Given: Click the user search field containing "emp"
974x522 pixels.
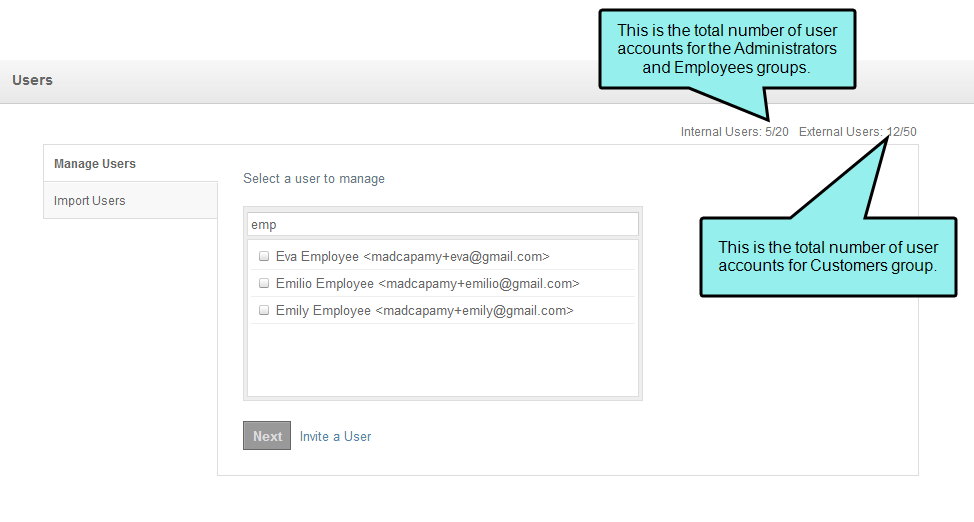Looking at the screenshot, I should tap(443, 224).
